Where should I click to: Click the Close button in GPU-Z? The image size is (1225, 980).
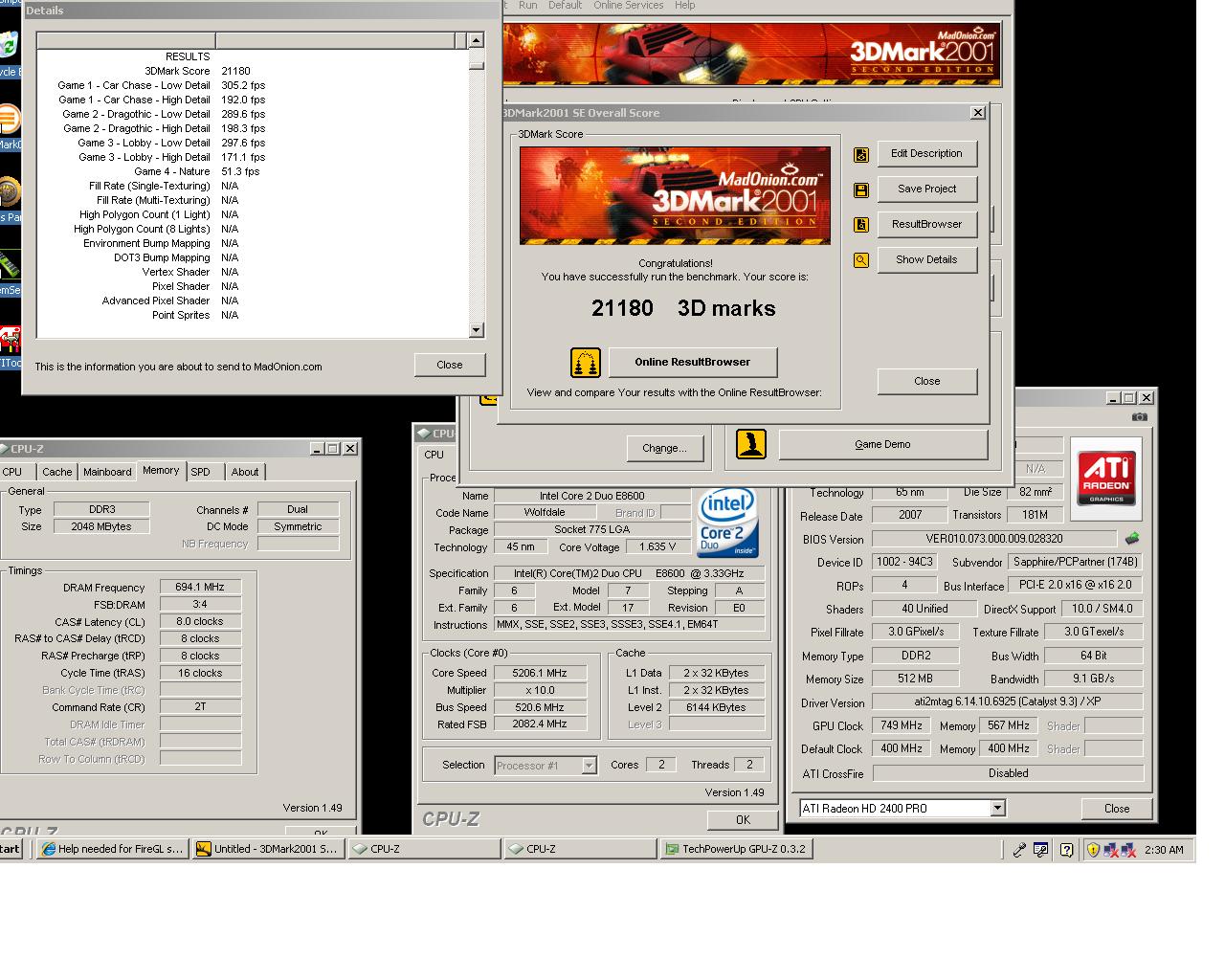pyautogui.click(x=1117, y=809)
